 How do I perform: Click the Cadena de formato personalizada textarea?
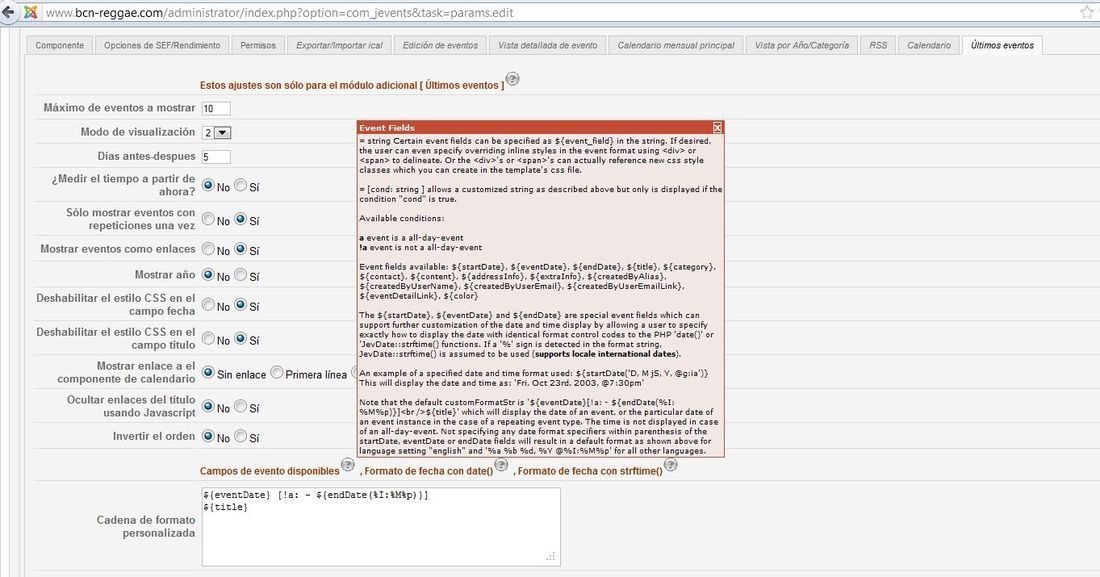click(x=381, y=526)
